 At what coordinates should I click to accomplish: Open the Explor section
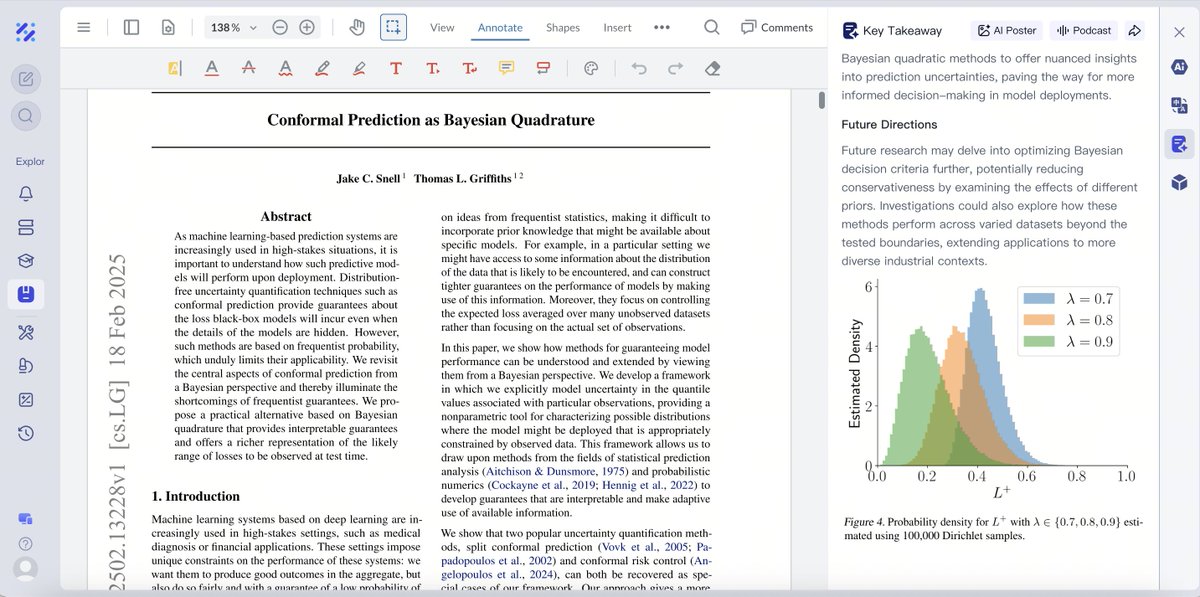[30, 161]
